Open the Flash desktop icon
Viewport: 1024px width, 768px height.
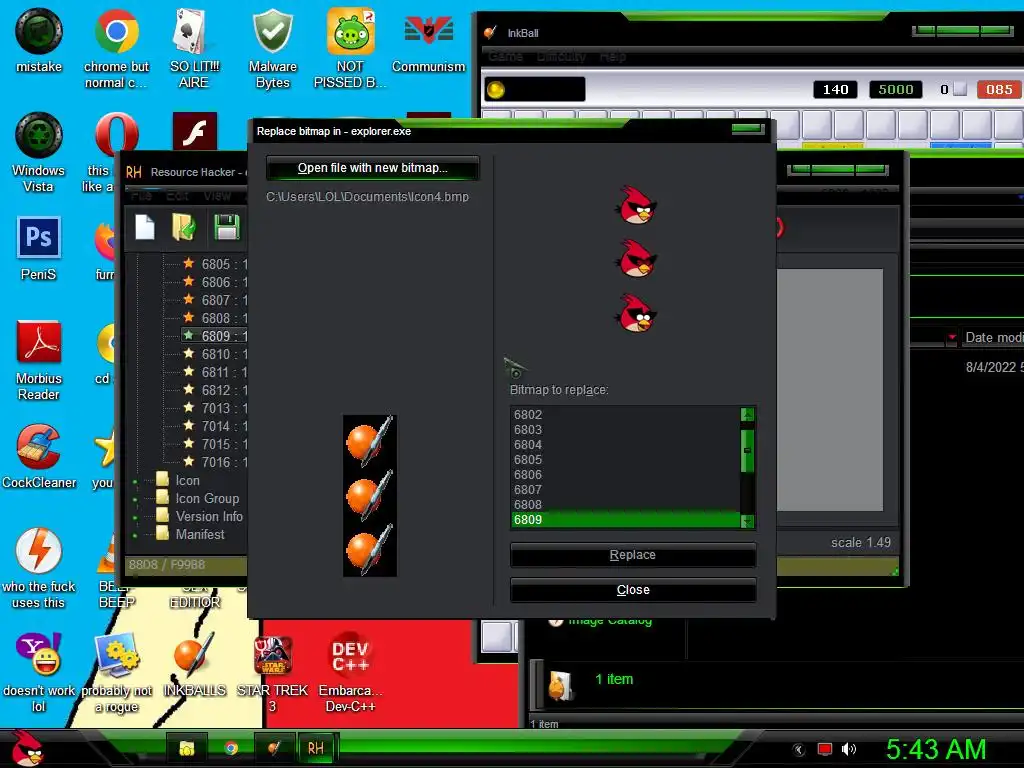pyautogui.click(x=195, y=131)
